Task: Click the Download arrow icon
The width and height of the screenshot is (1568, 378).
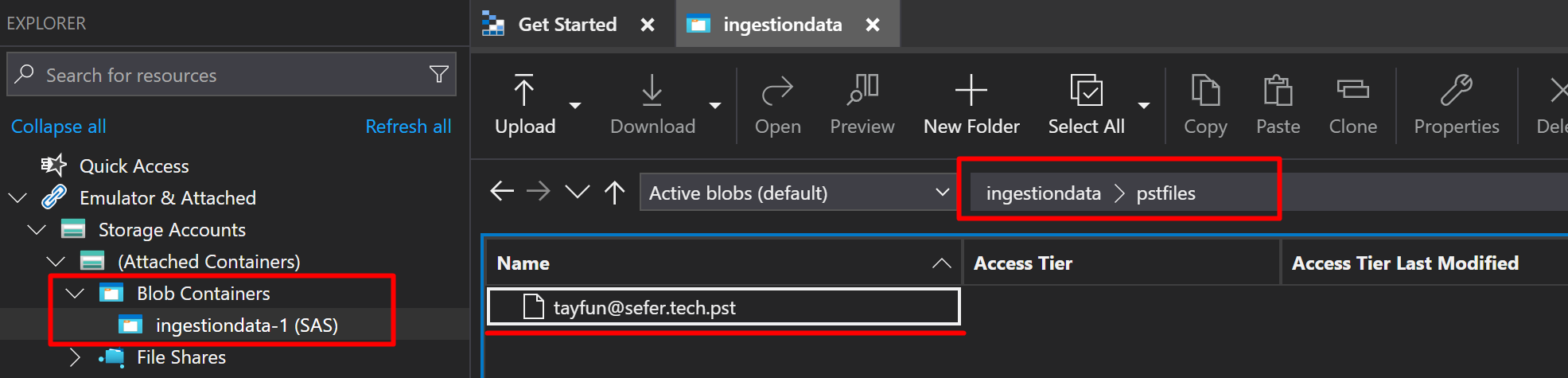Action: click(652, 91)
